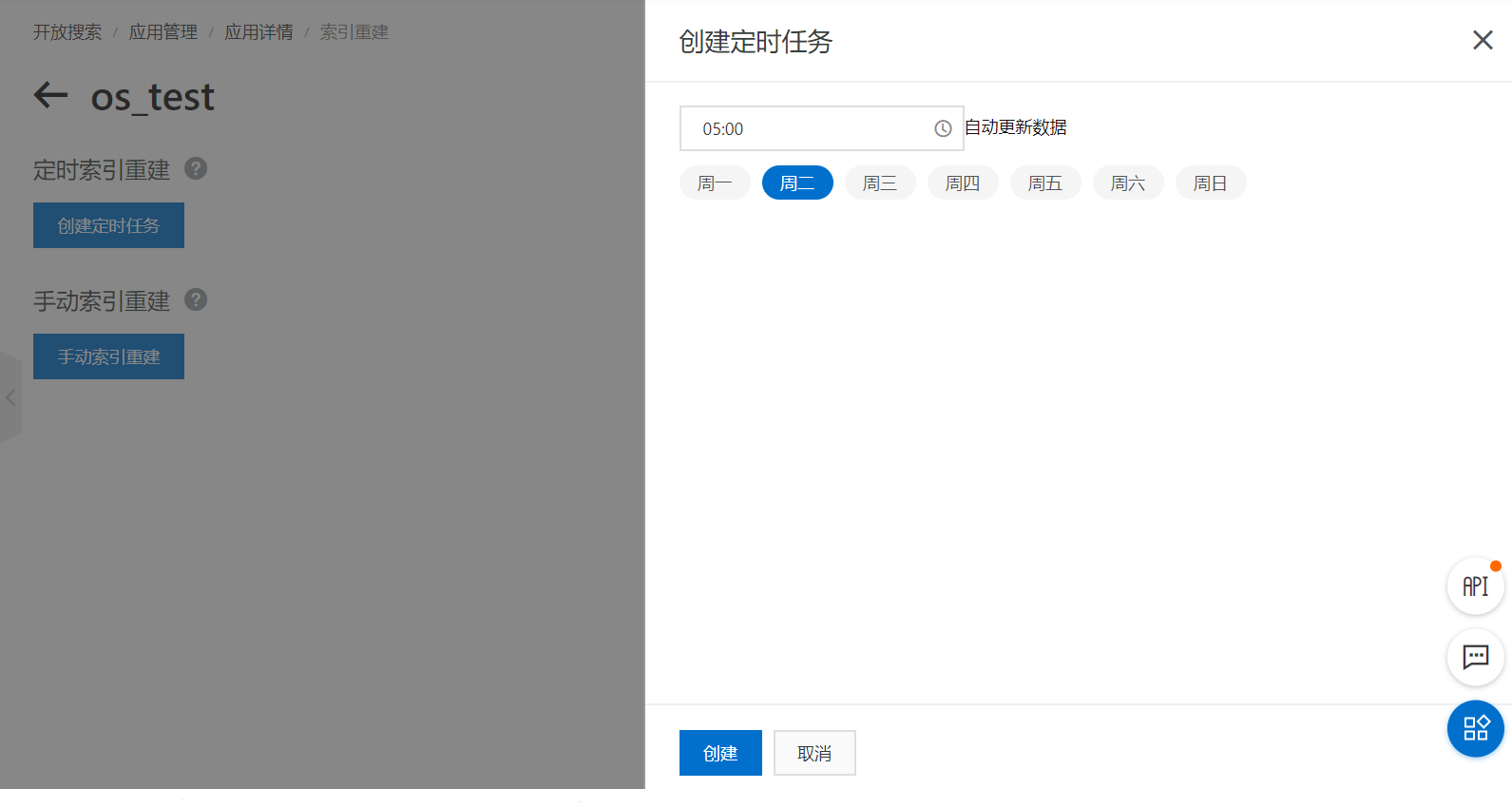Open 应用详情 breadcrumb link

click(x=259, y=32)
